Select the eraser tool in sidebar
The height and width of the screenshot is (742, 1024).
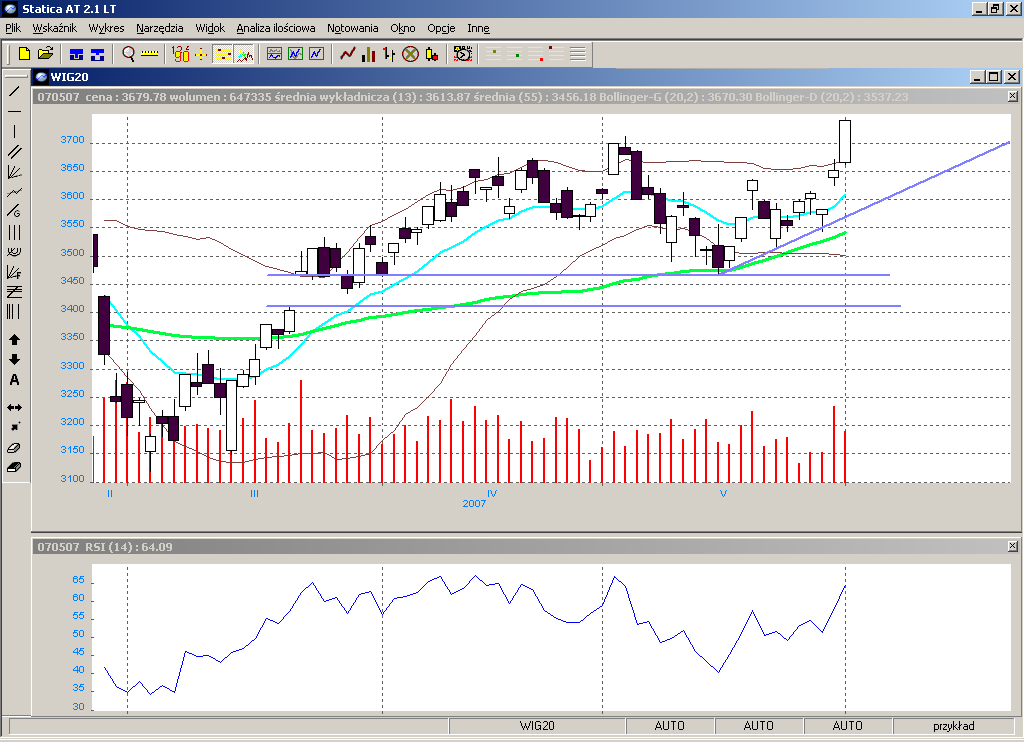[x=14, y=448]
